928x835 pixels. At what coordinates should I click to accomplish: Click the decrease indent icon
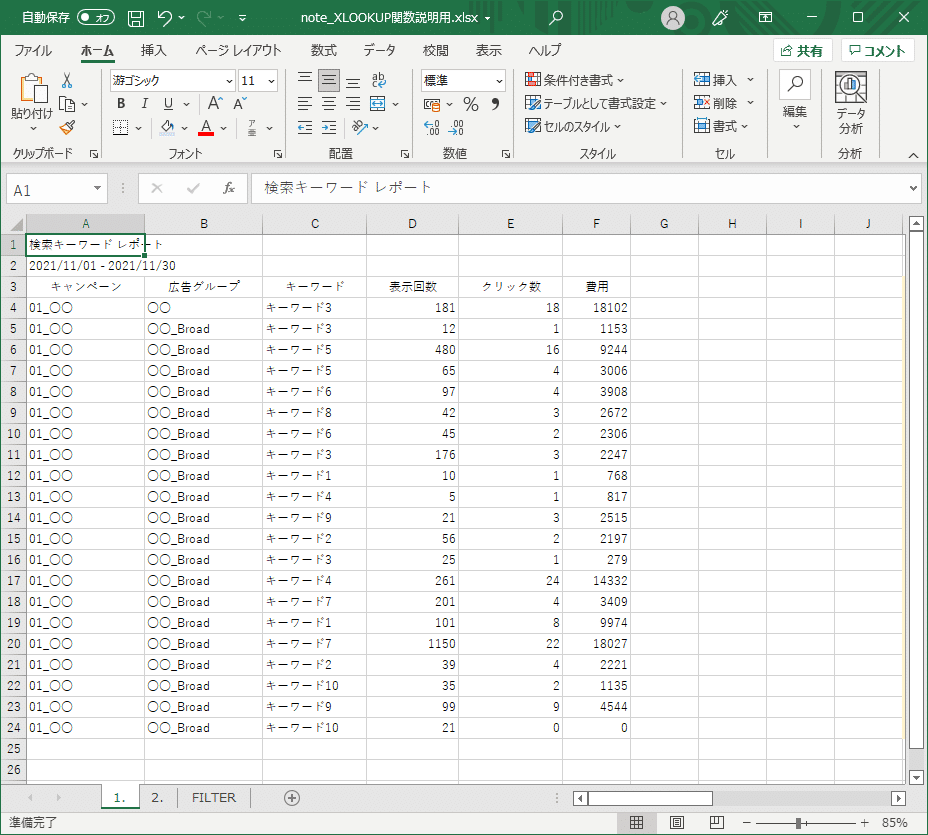click(x=305, y=128)
